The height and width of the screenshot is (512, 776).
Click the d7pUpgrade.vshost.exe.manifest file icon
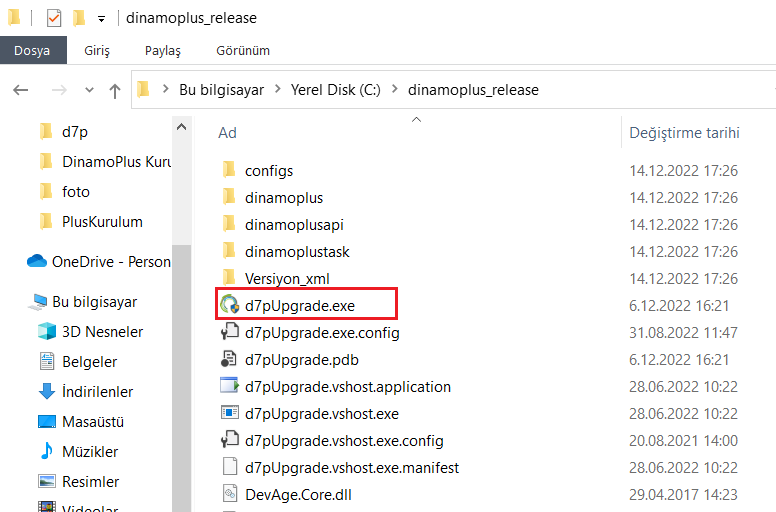pyautogui.click(x=230, y=466)
